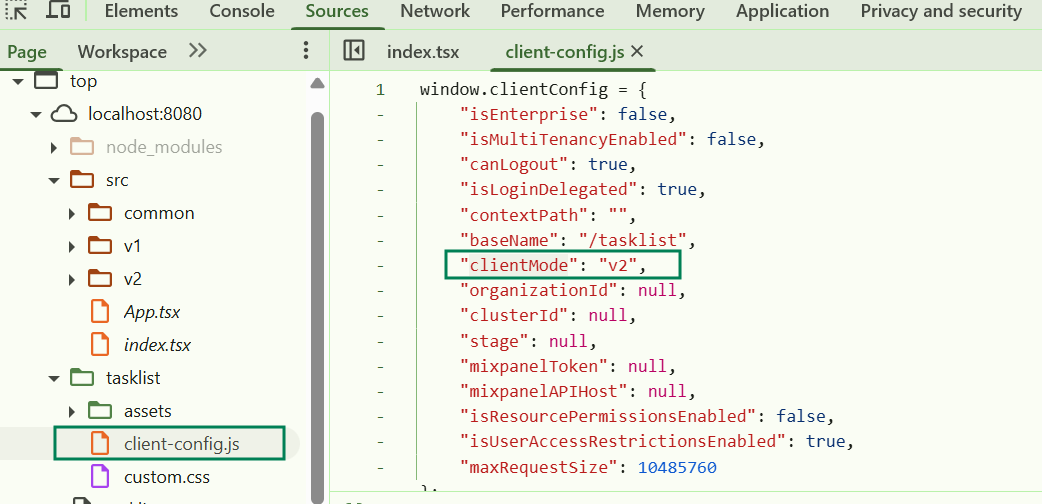Open the three-dot navigator options menu
The image size is (1042, 504).
(x=306, y=51)
